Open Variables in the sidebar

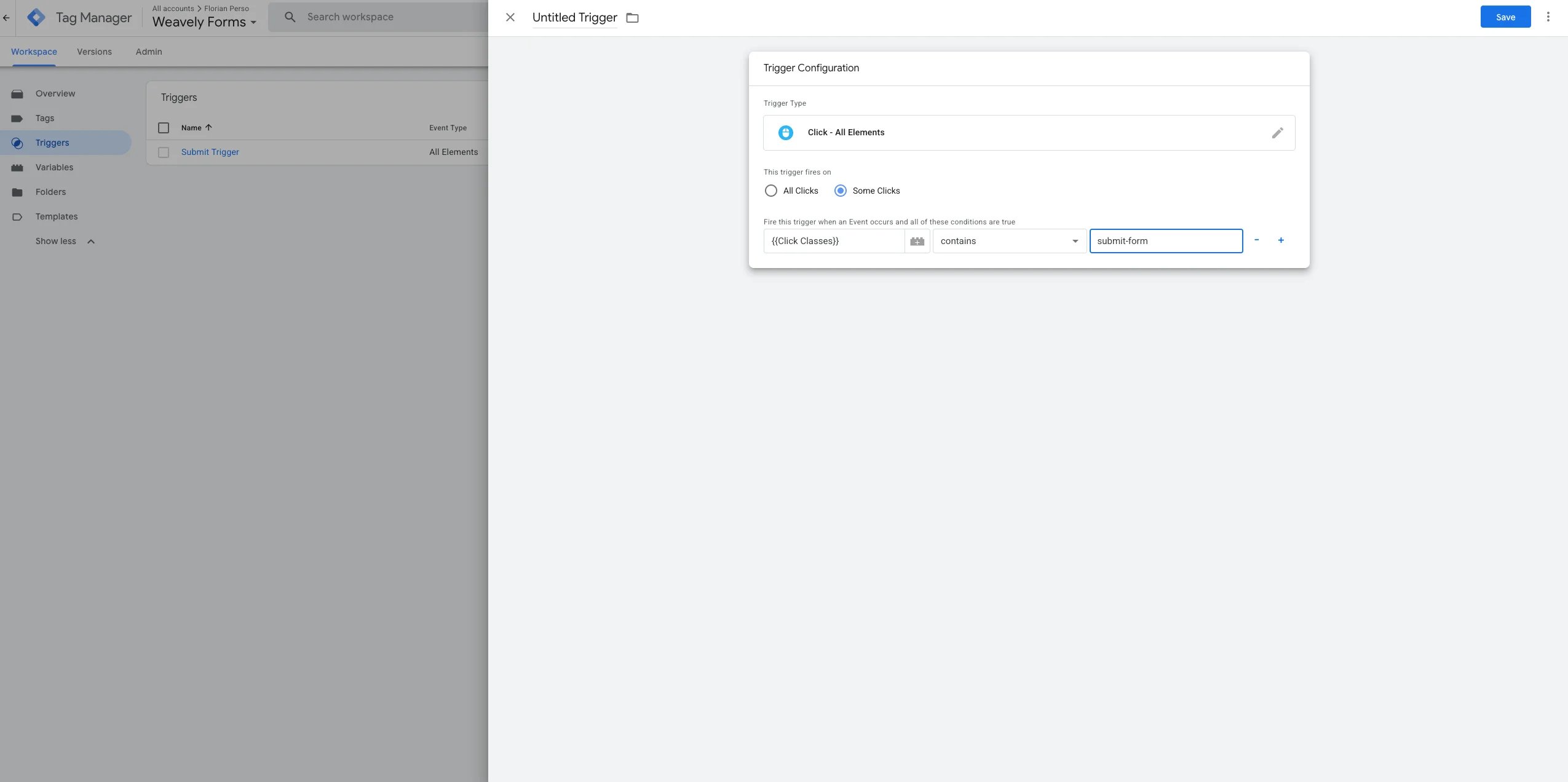click(x=54, y=167)
